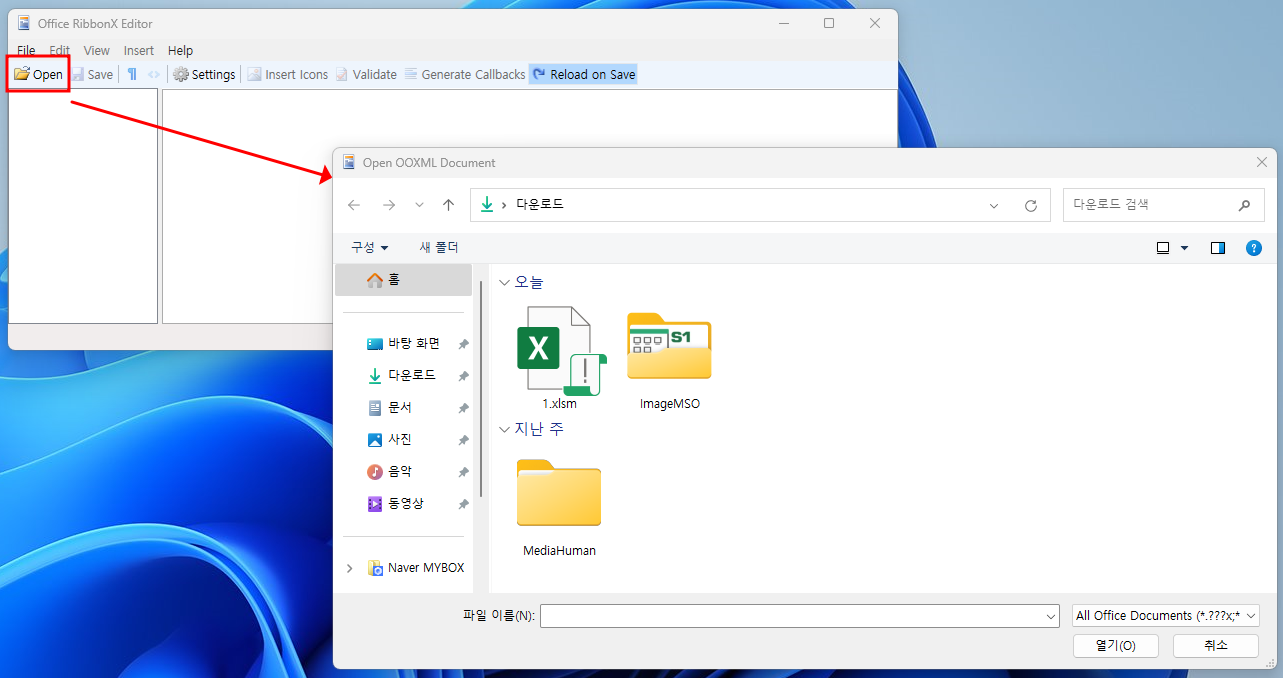Click the Insert Icons toolbar icon

pyautogui.click(x=287, y=73)
